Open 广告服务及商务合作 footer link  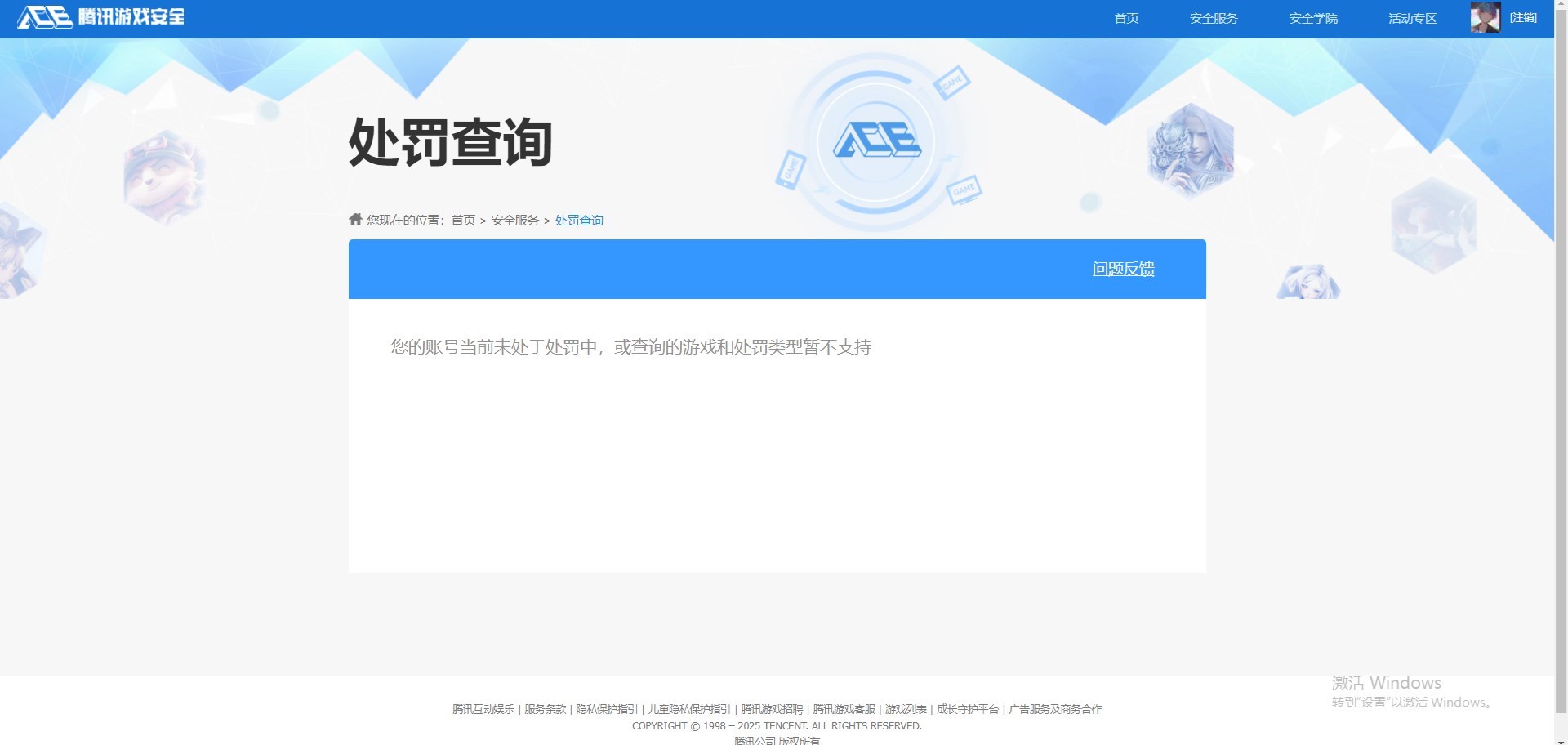1055,709
